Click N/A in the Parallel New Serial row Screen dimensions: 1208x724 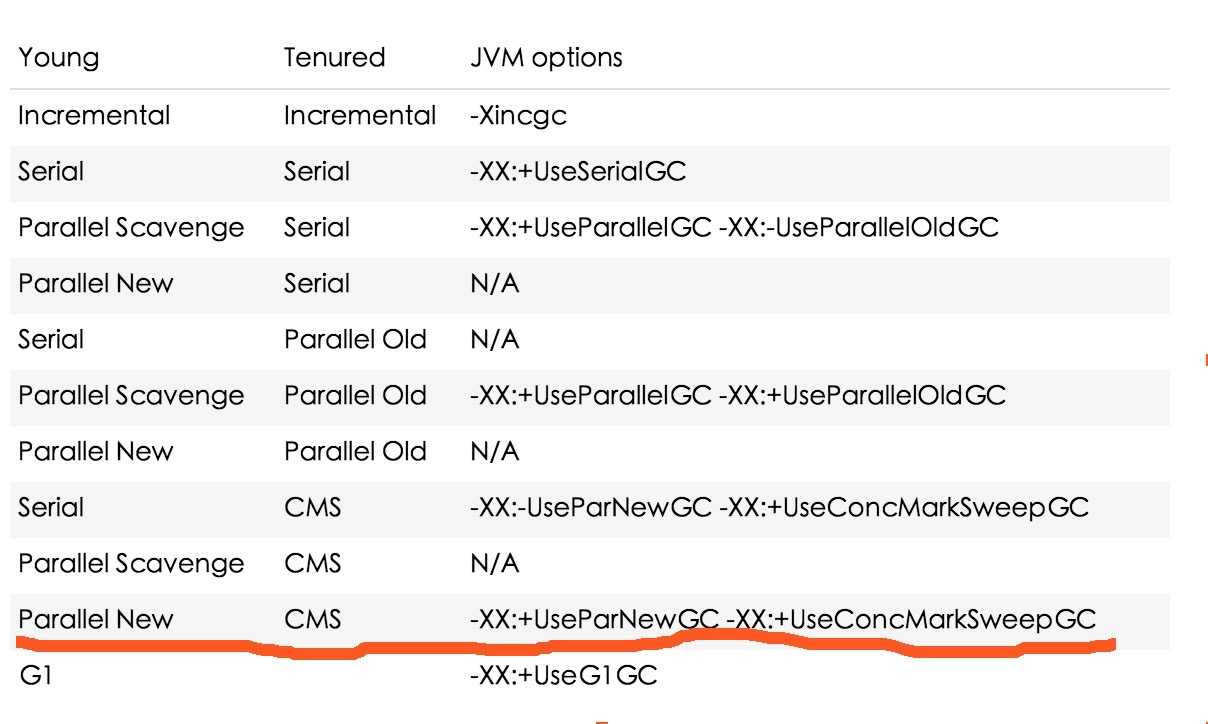pyautogui.click(x=494, y=284)
